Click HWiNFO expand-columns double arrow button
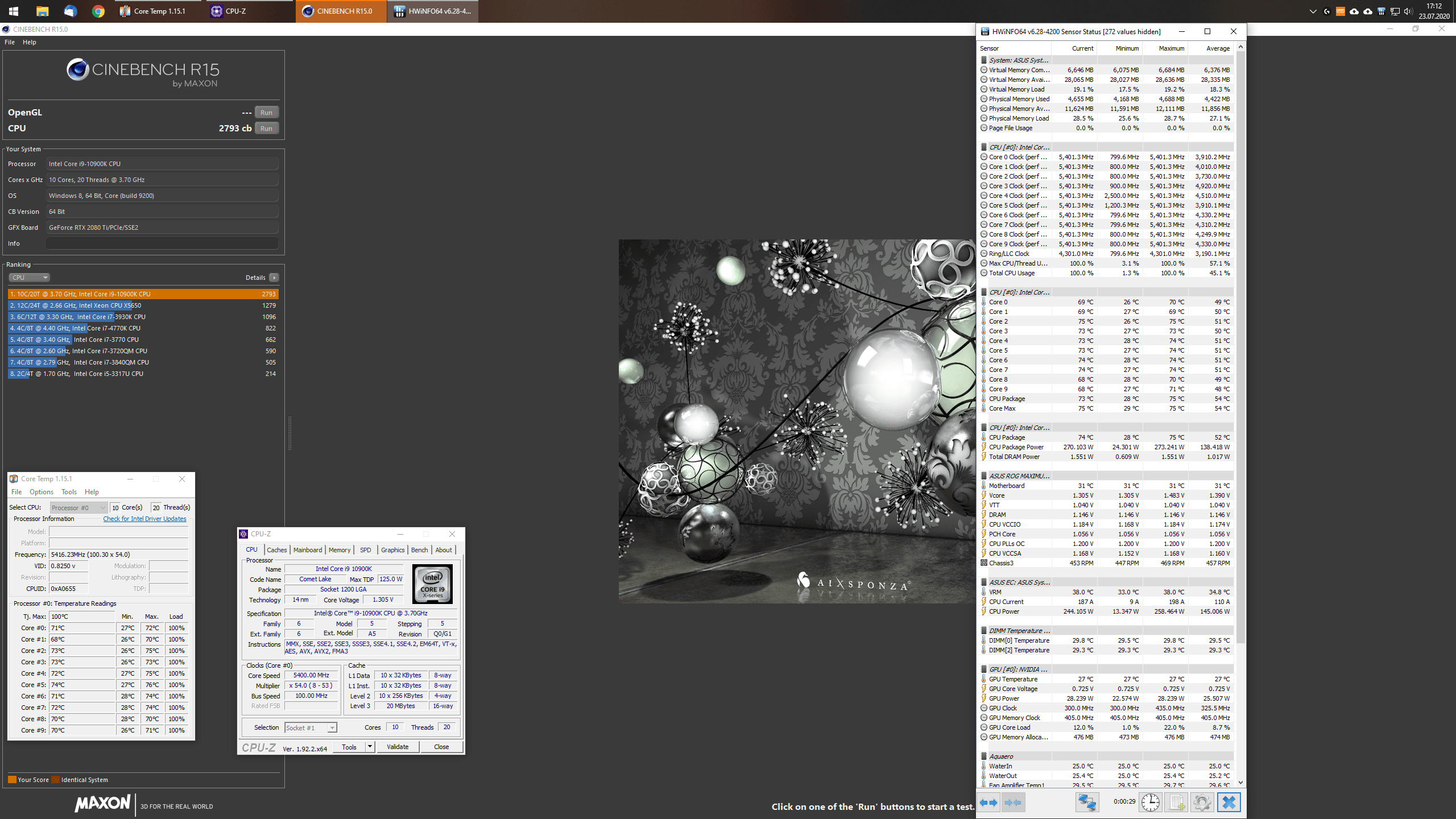The height and width of the screenshot is (819, 1456). pyautogui.click(x=990, y=803)
